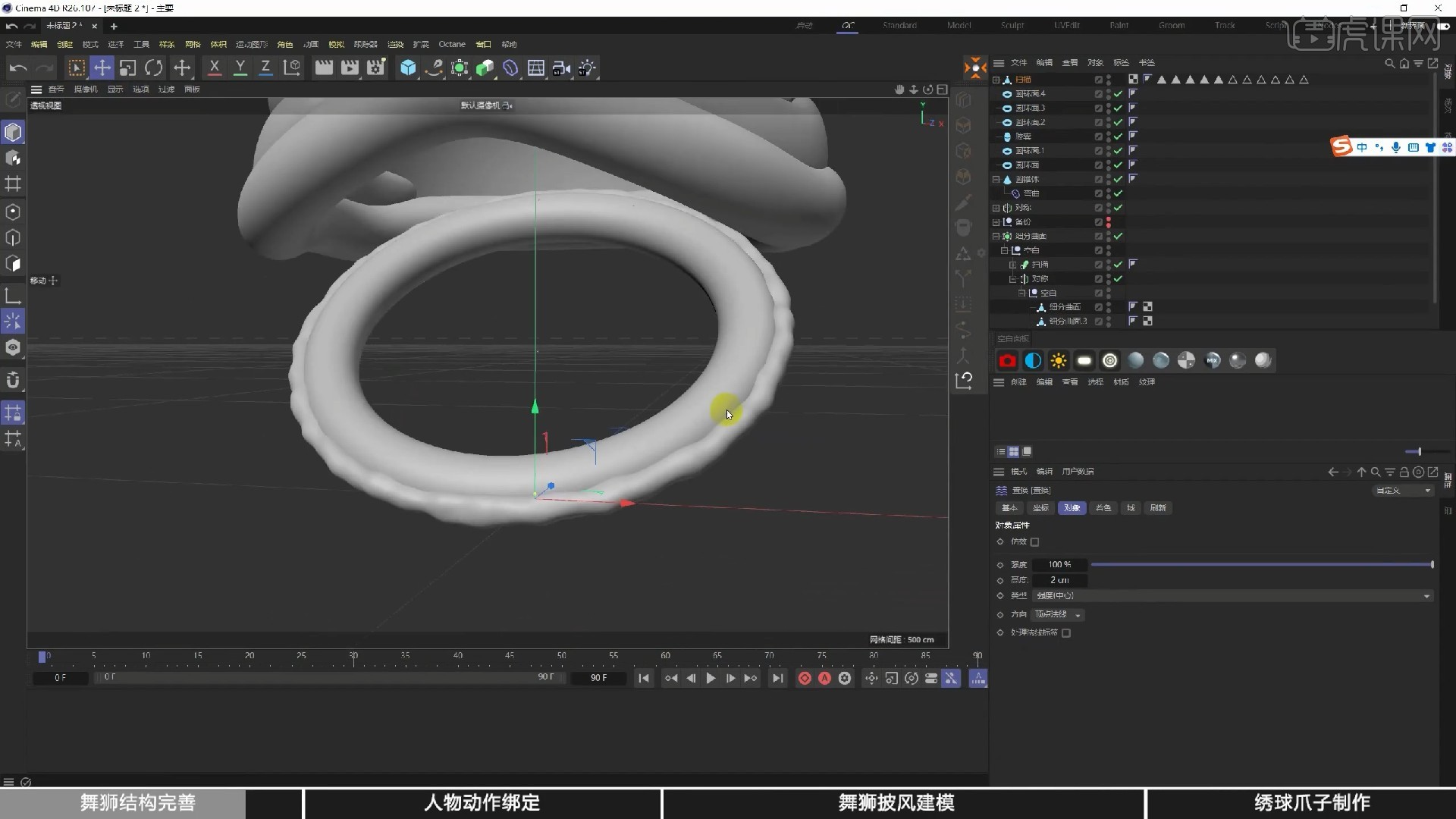Expand top-level 对称 symmetry object

coord(996,208)
